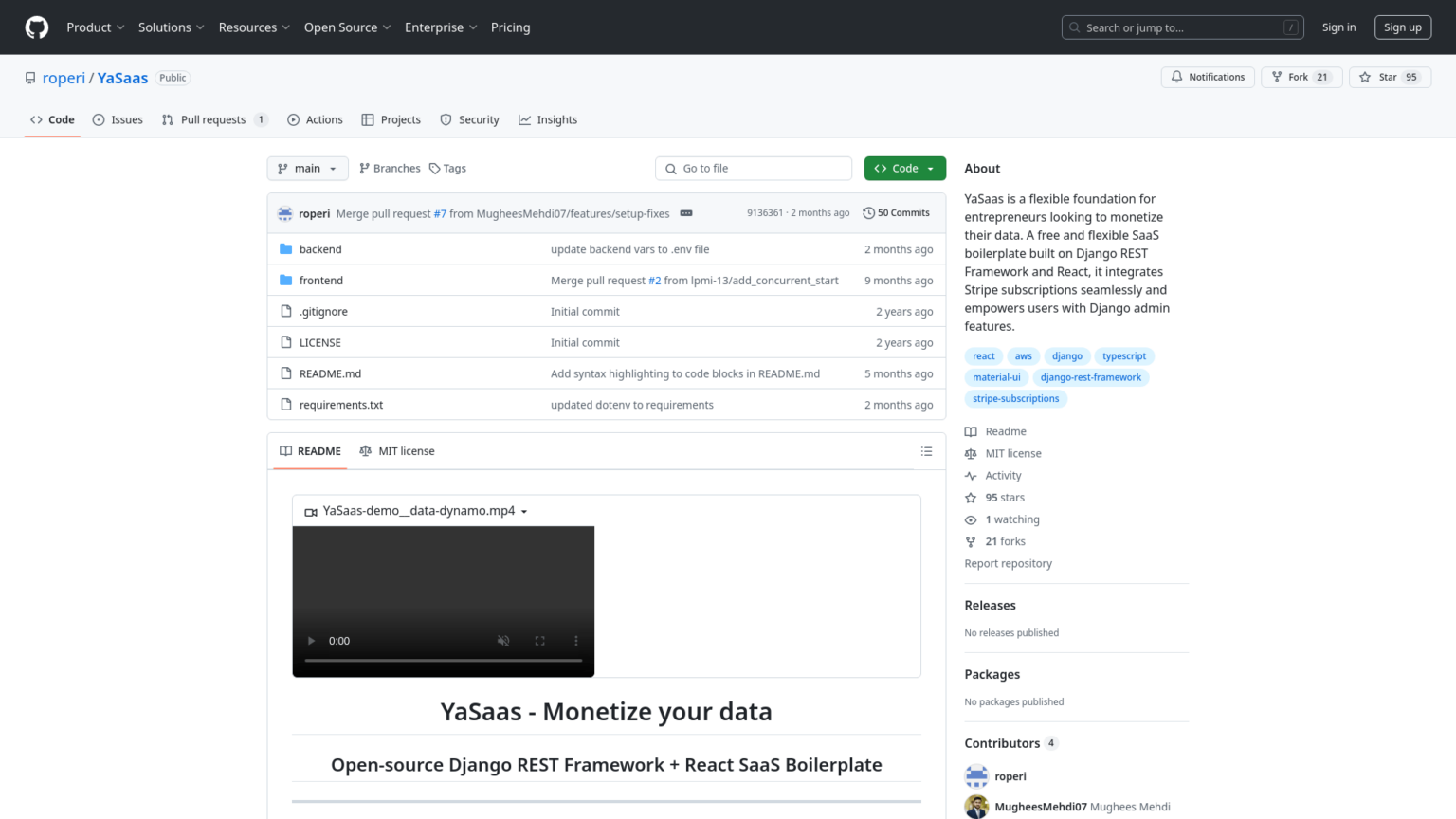Screen dimensions: 1456x819
Task: Open GitHub home via the octocat logo
Action: pyautogui.click(x=36, y=27)
